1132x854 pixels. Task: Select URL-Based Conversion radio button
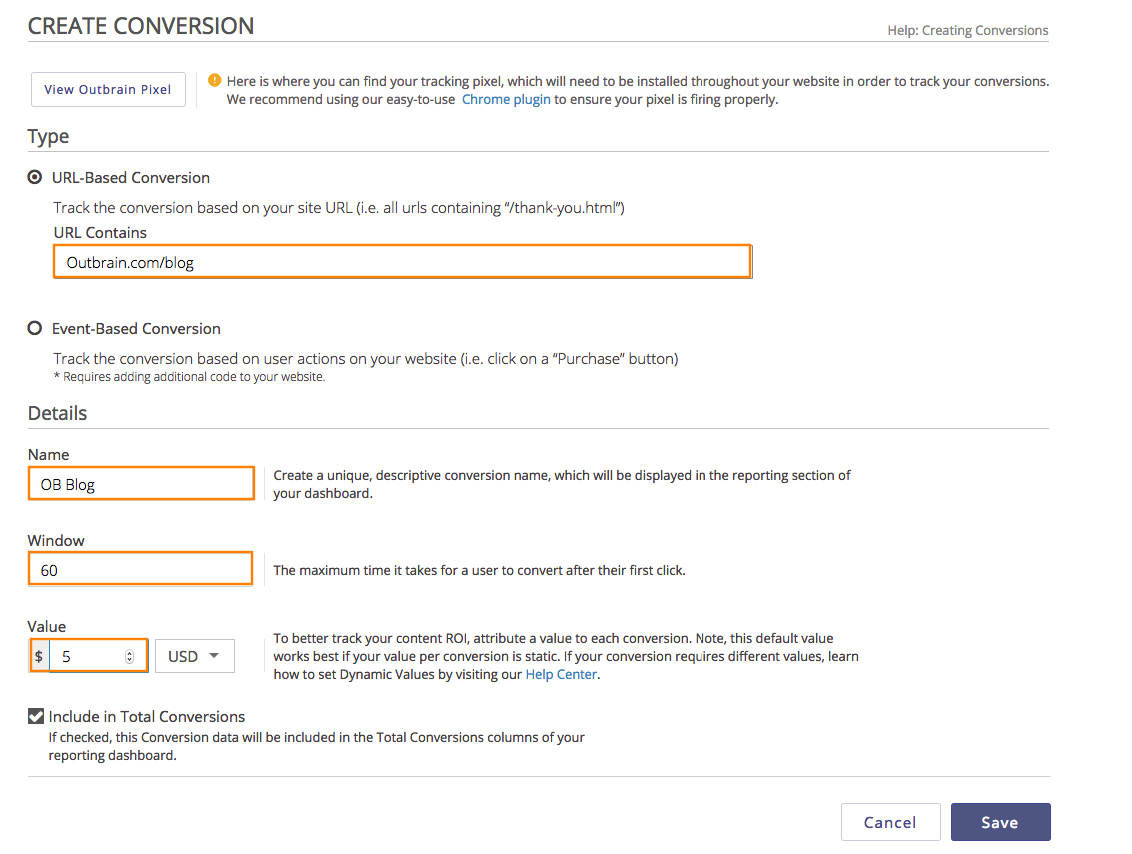click(35, 177)
